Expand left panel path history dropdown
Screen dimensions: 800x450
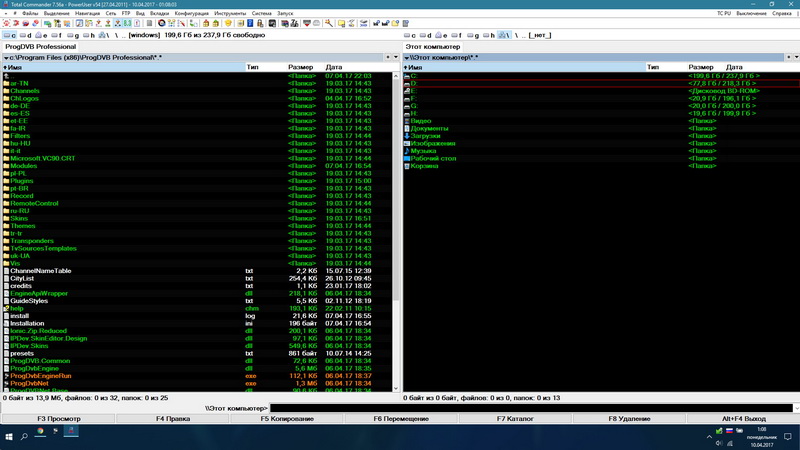[6, 57]
